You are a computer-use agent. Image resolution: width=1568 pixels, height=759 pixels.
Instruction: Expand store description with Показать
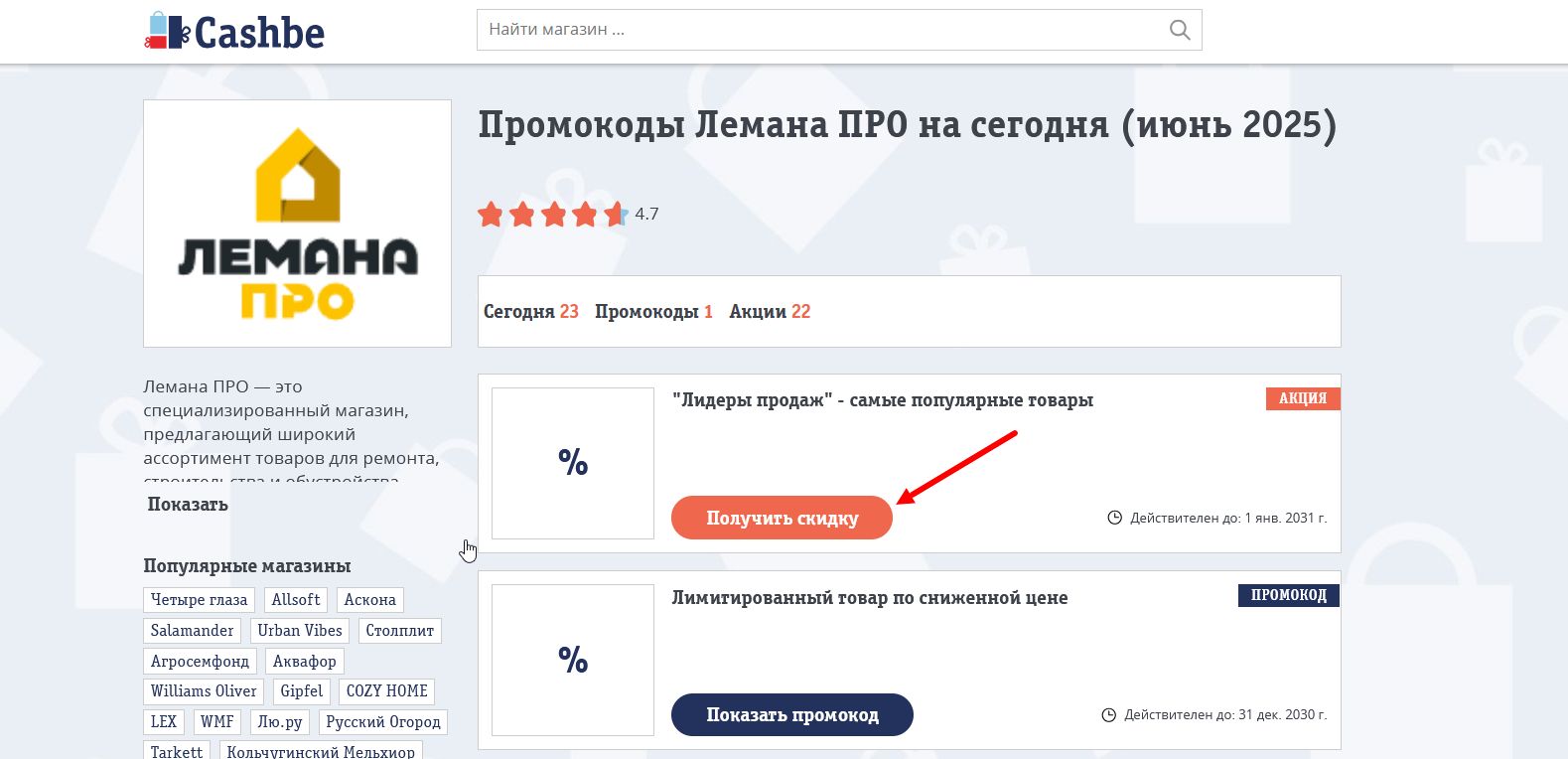click(188, 505)
